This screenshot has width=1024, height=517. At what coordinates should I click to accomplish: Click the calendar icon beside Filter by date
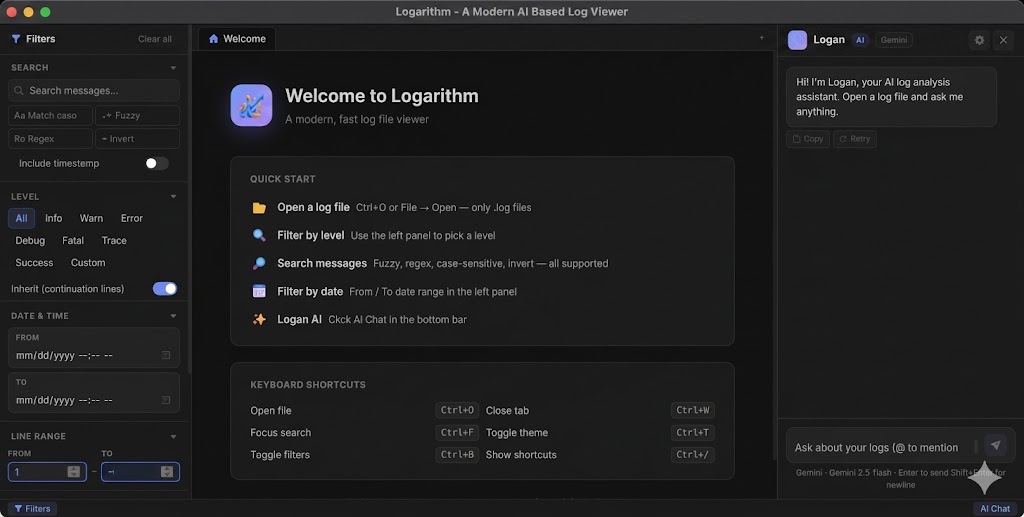point(259,291)
